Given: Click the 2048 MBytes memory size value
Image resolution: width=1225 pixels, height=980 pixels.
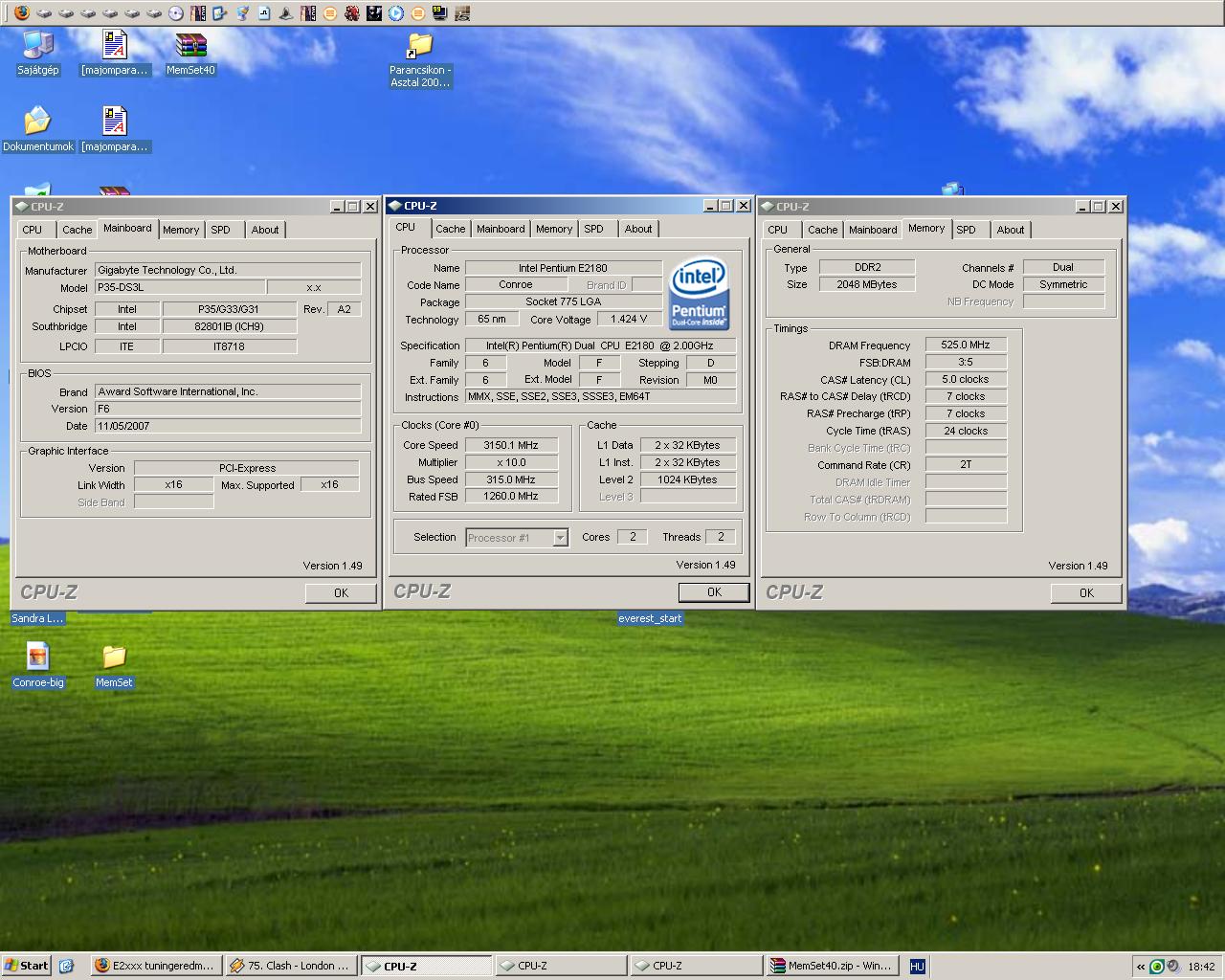Looking at the screenshot, I should tap(867, 284).
